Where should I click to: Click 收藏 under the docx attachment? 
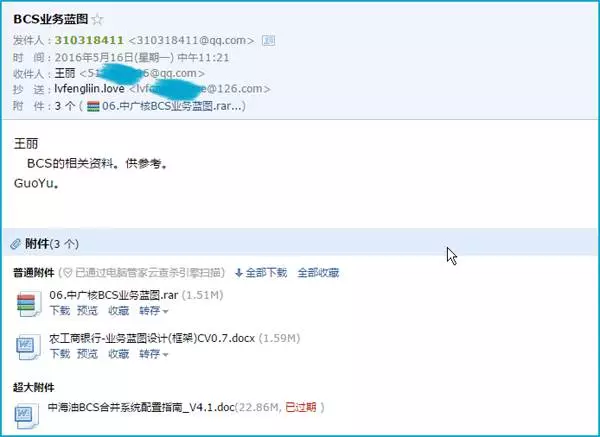pos(118,354)
